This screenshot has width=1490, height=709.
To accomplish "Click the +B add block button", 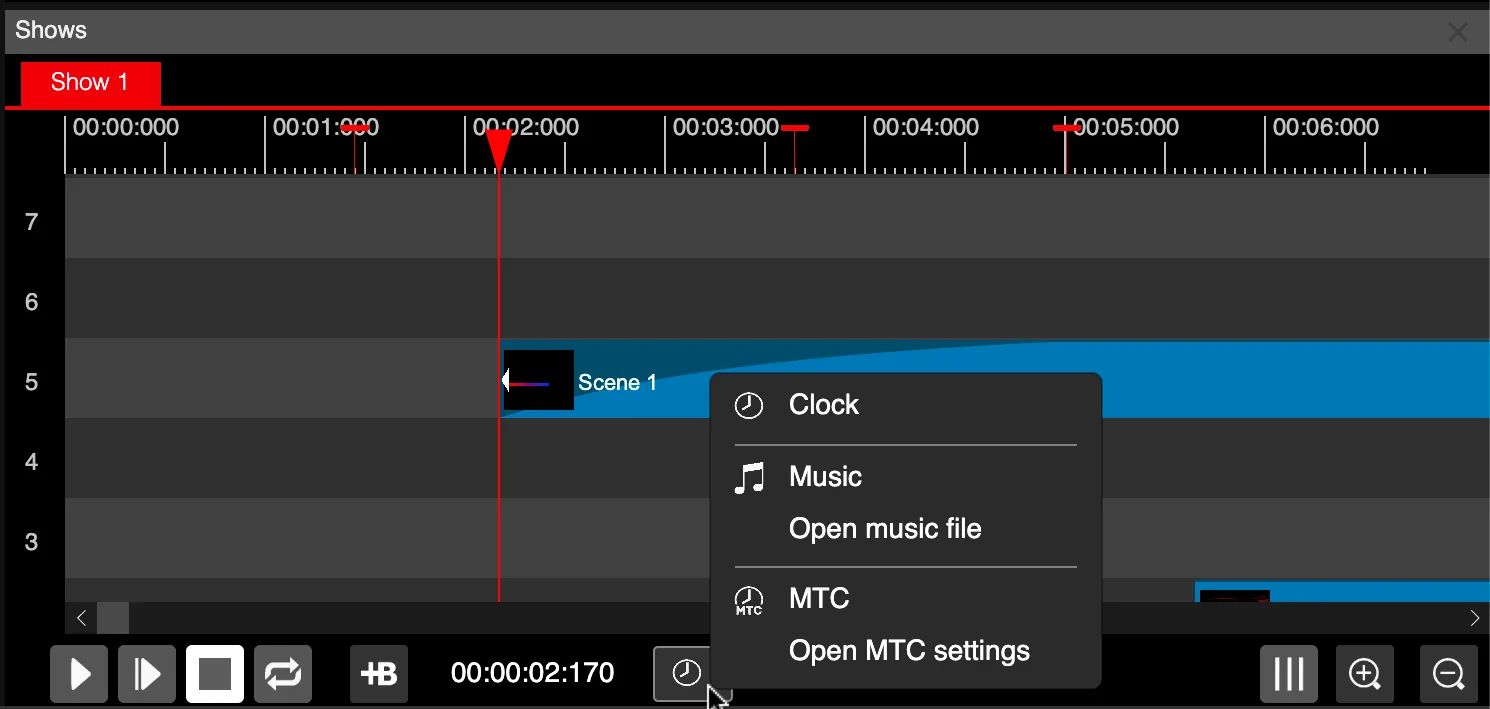I will (x=379, y=674).
